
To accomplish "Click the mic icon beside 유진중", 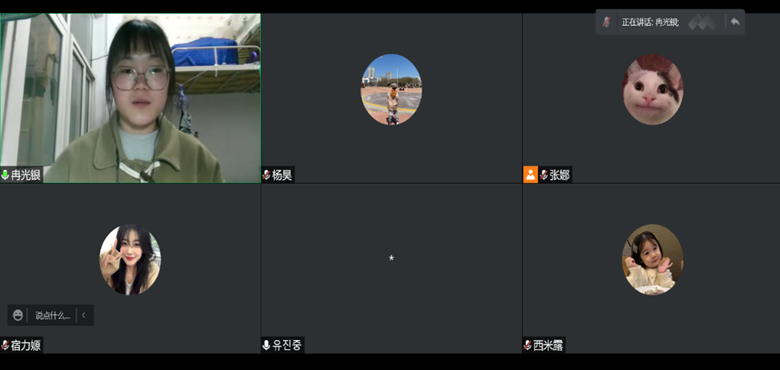I will tap(267, 345).
